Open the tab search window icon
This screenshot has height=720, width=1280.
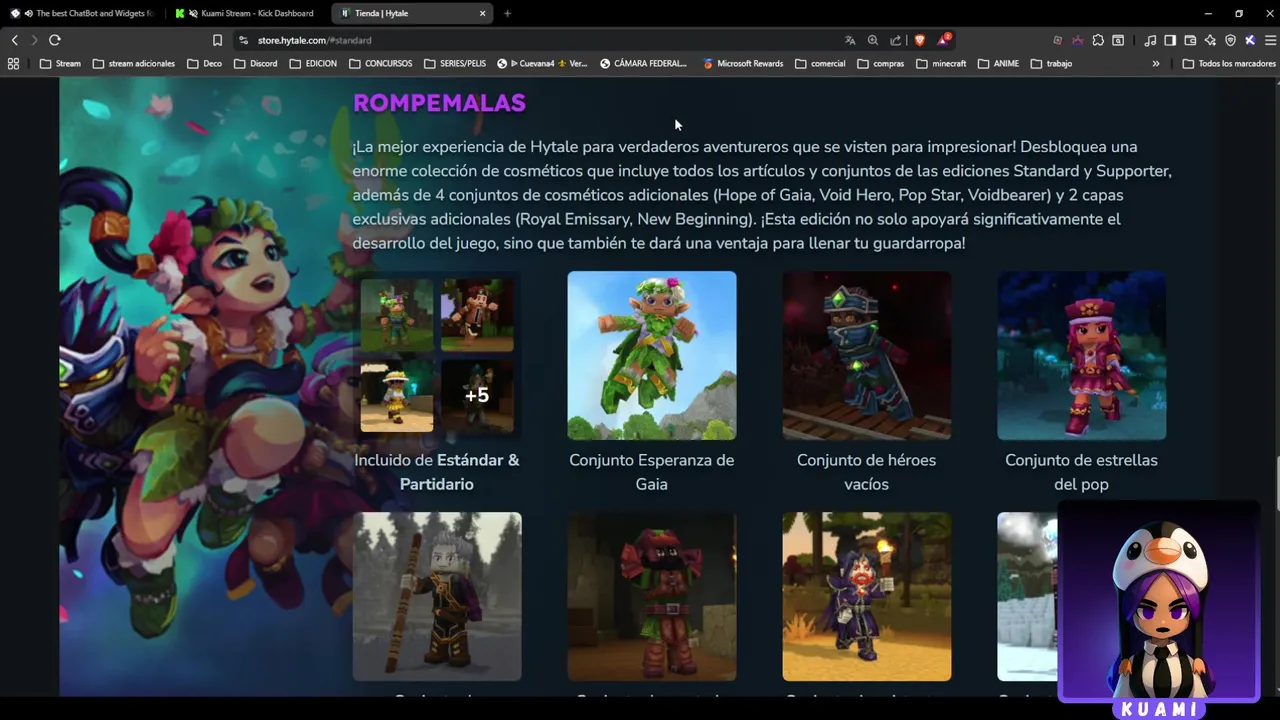(1118, 40)
